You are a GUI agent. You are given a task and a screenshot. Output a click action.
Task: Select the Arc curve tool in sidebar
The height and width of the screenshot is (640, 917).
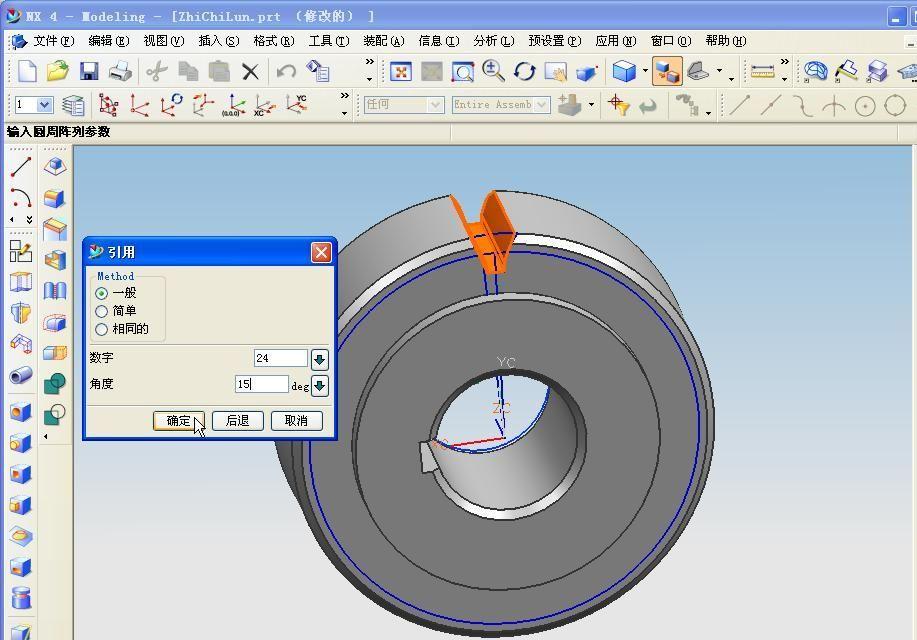click(x=21, y=197)
